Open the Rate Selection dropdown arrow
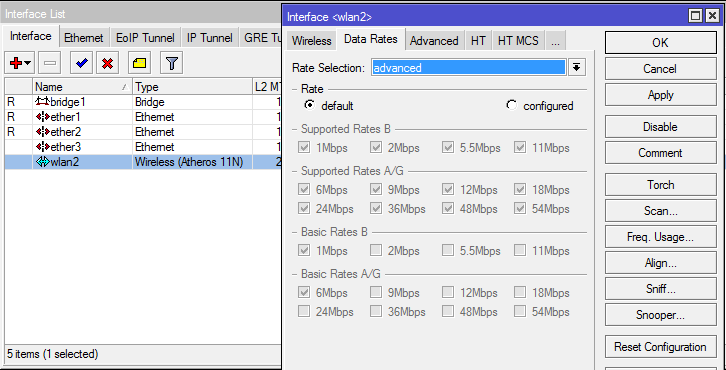This screenshot has height=370, width=726. (x=576, y=68)
